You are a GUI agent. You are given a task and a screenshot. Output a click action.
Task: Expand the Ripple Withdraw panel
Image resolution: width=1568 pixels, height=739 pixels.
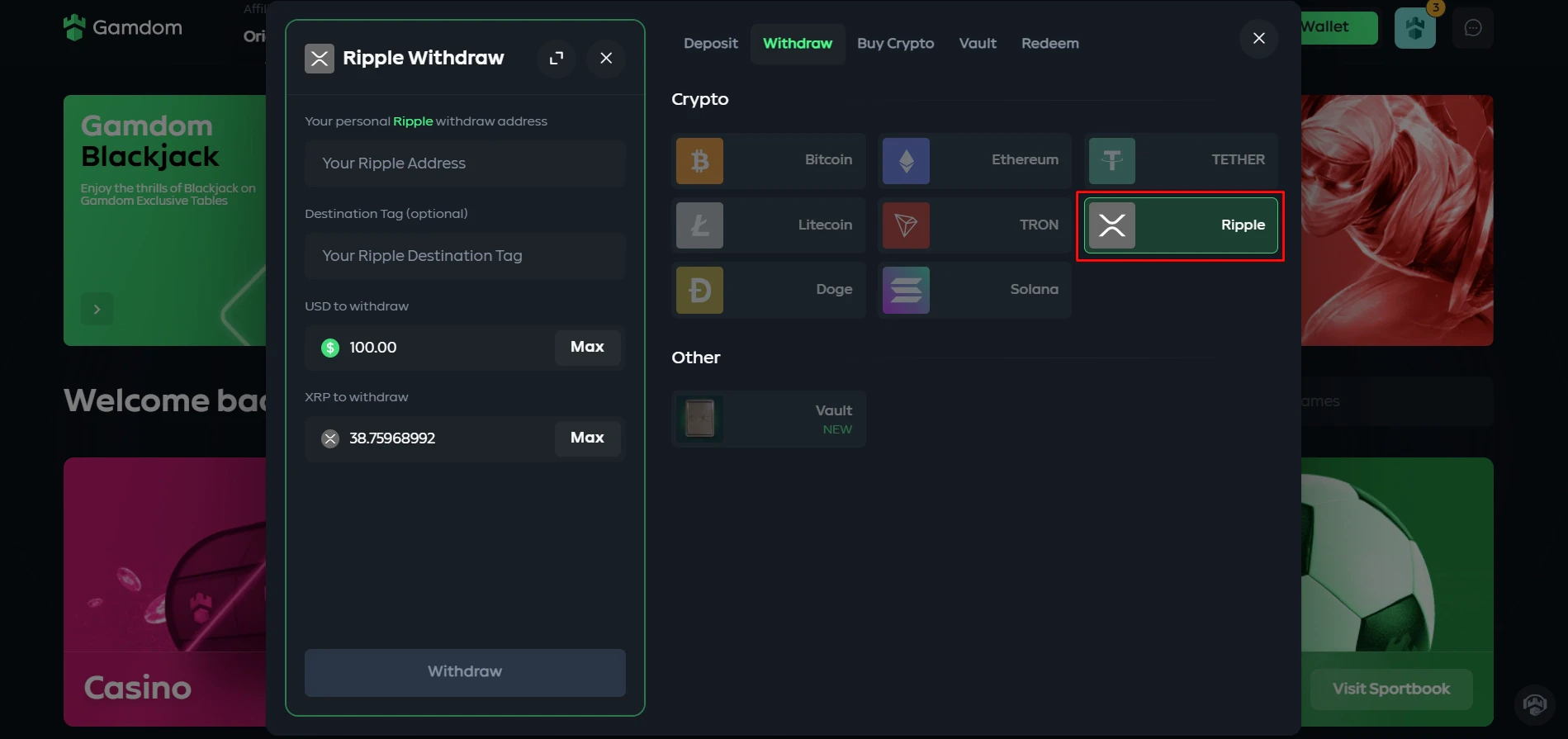[x=557, y=58]
